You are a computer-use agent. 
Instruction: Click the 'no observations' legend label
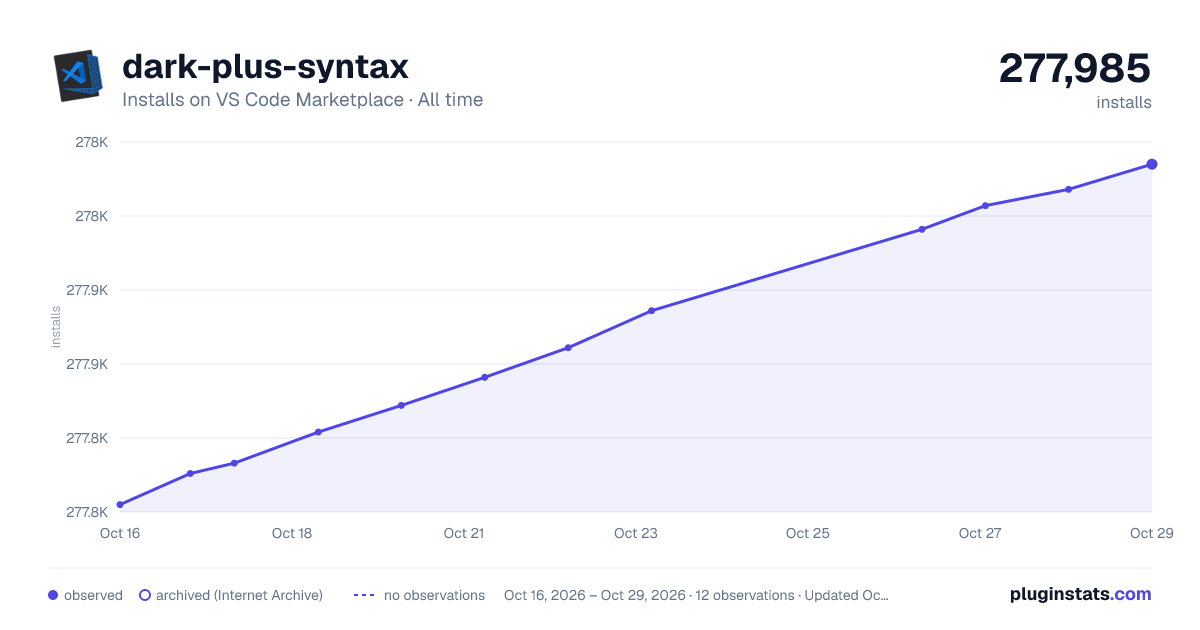point(434,595)
